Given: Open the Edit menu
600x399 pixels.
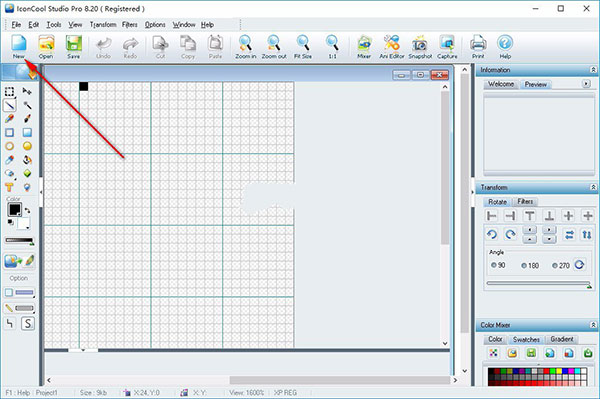Looking at the screenshot, I should 34,25.
